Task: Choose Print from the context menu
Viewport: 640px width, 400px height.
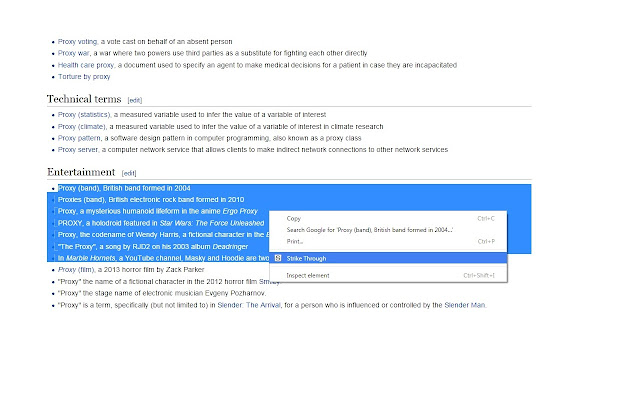Action: pos(295,241)
